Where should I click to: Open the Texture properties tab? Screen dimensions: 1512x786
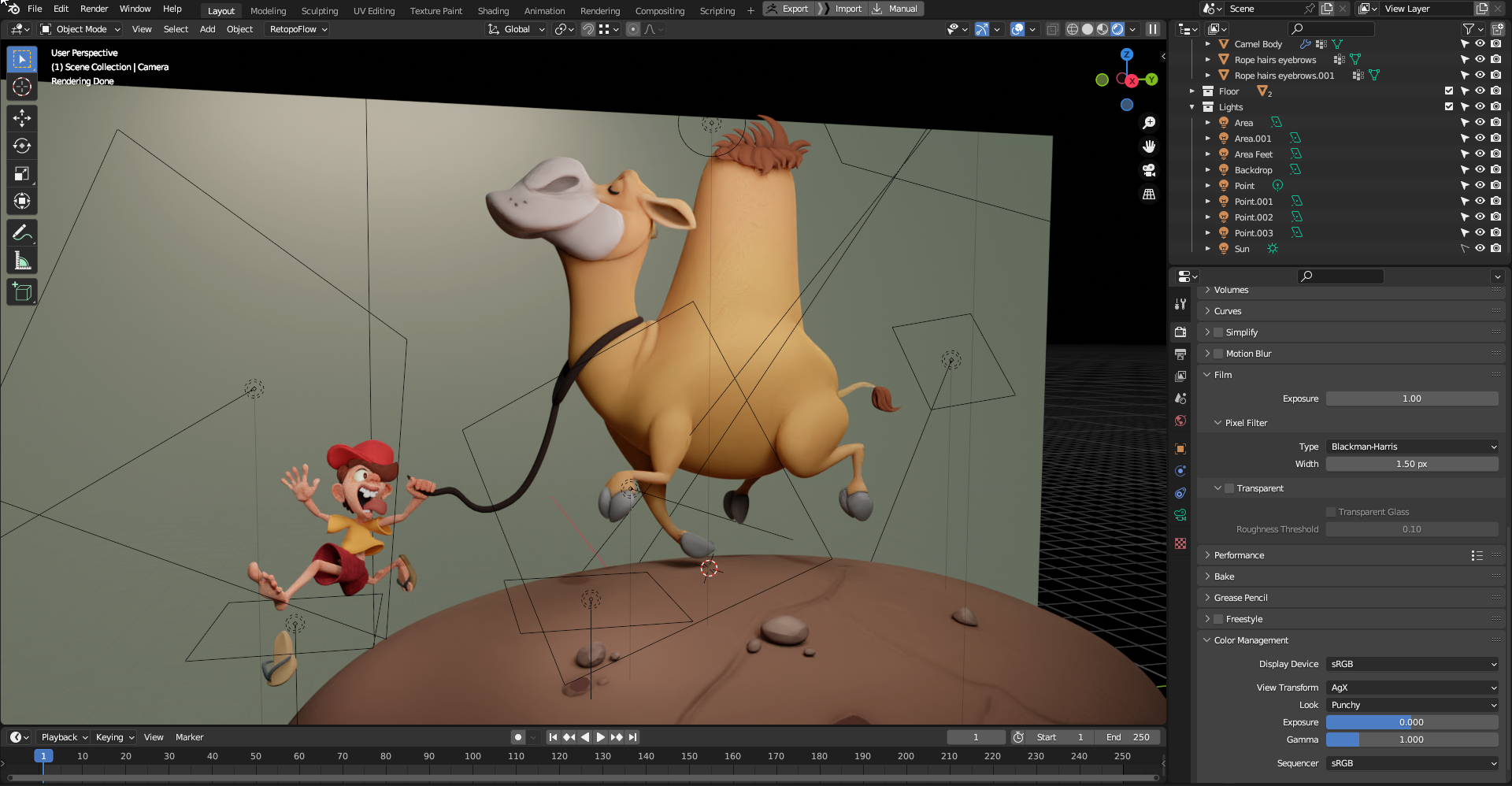tap(1180, 543)
